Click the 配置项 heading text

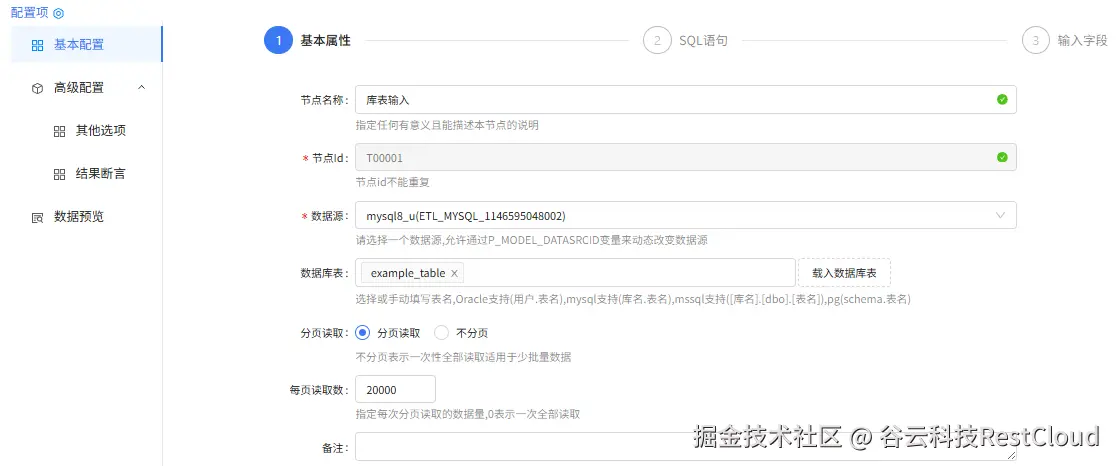point(30,13)
